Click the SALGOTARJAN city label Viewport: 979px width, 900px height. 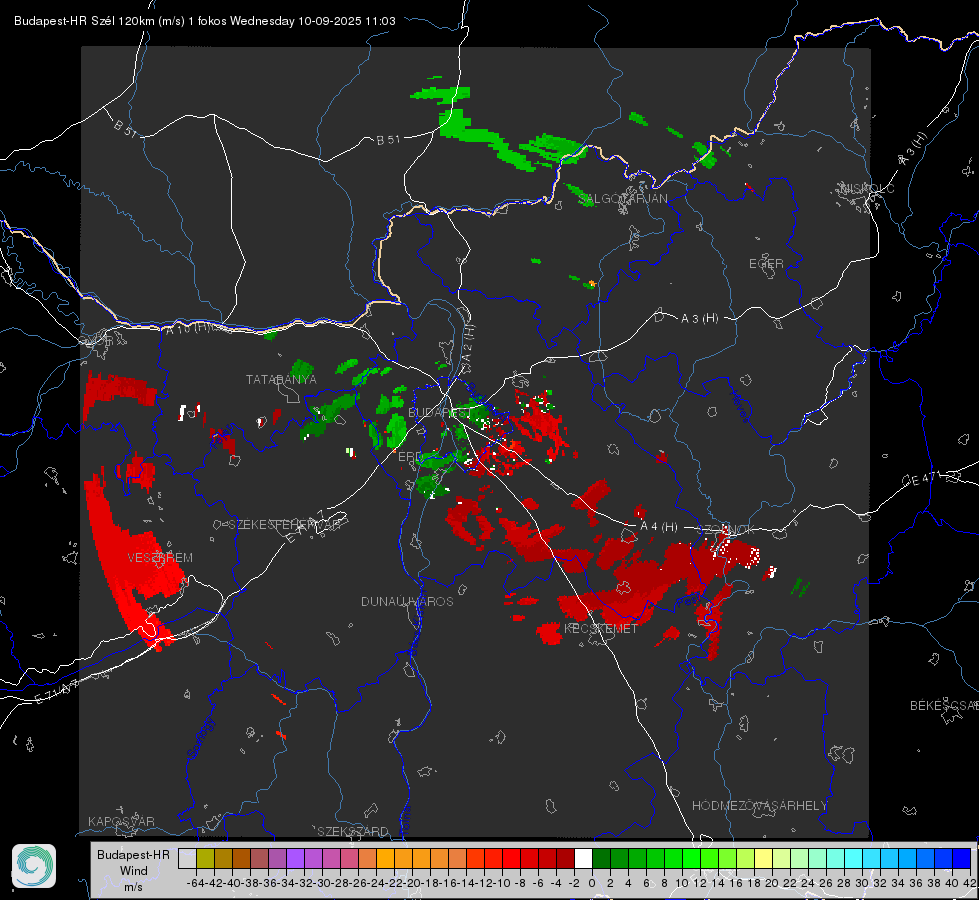tap(623, 199)
